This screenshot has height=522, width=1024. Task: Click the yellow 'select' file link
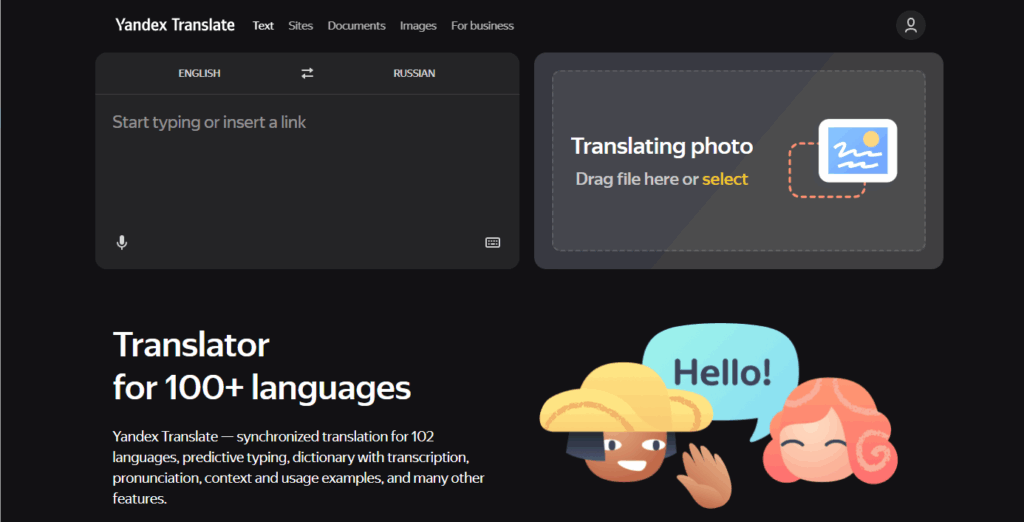tap(725, 179)
